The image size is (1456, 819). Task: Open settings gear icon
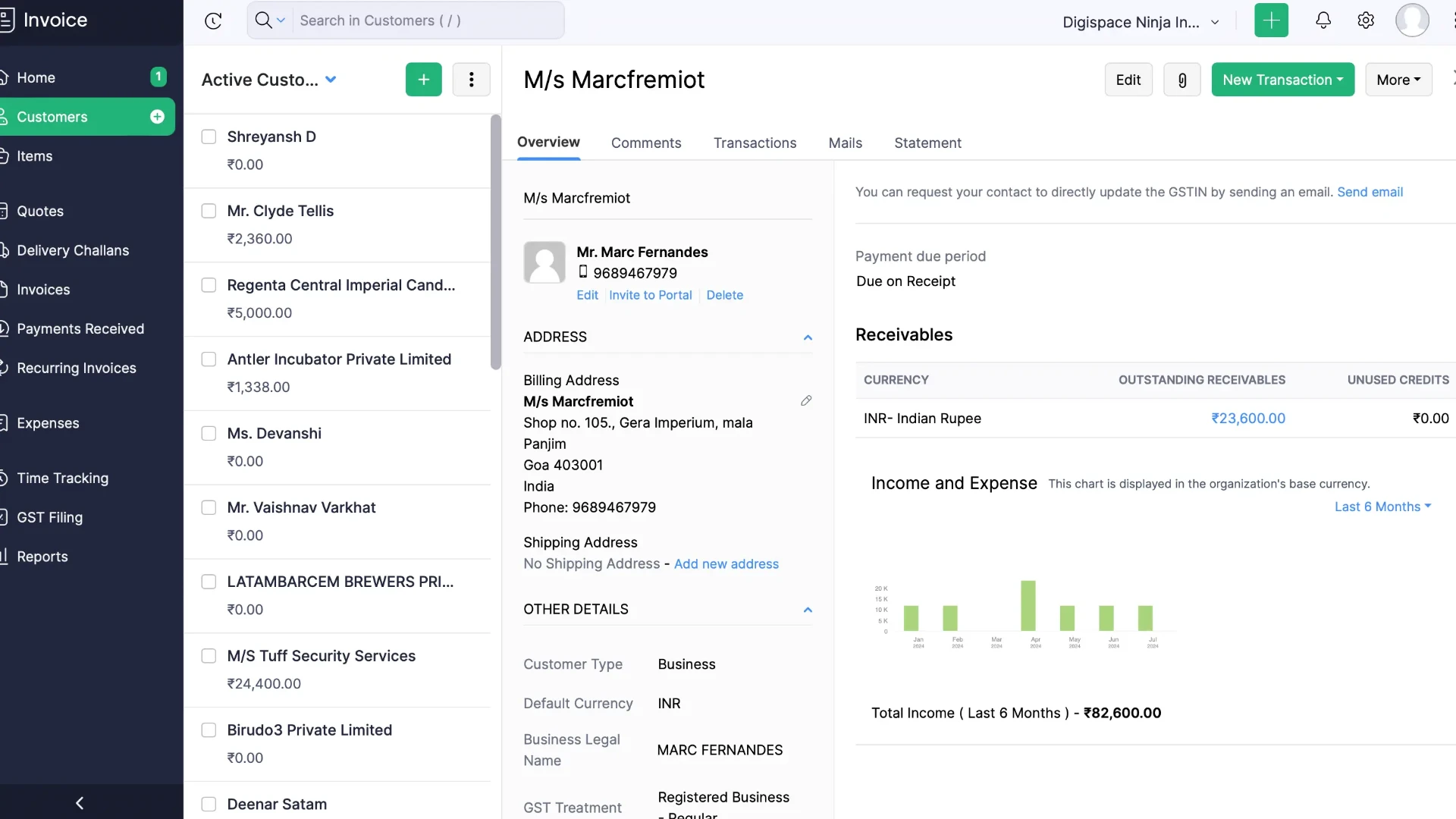(1366, 20)
